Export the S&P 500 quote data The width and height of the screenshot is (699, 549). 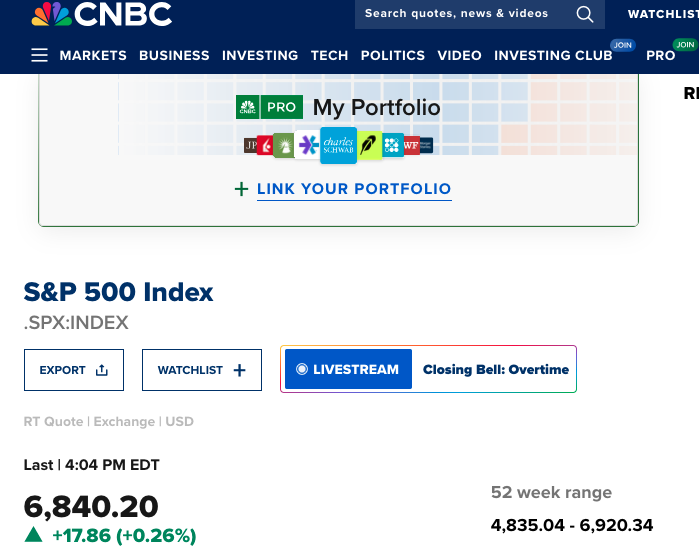[73, 370]
